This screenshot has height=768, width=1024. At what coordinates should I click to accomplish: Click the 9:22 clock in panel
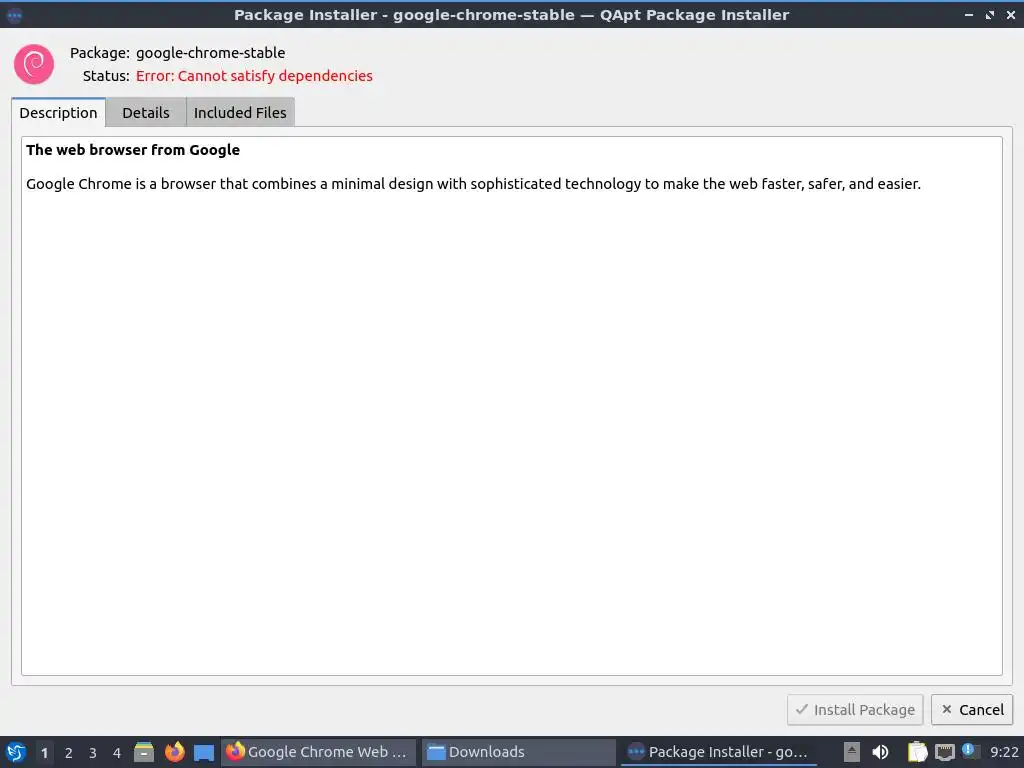click(1004, 752)
